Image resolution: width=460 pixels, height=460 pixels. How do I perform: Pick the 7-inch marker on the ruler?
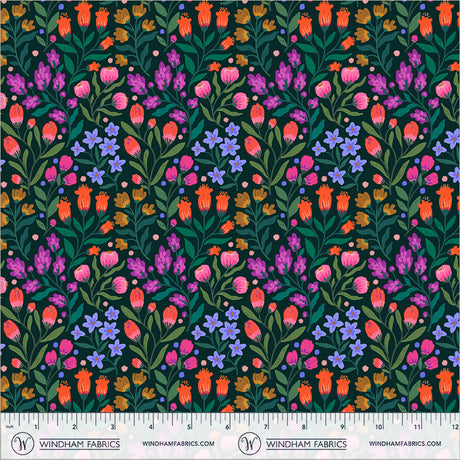click(x=266, y=427)
